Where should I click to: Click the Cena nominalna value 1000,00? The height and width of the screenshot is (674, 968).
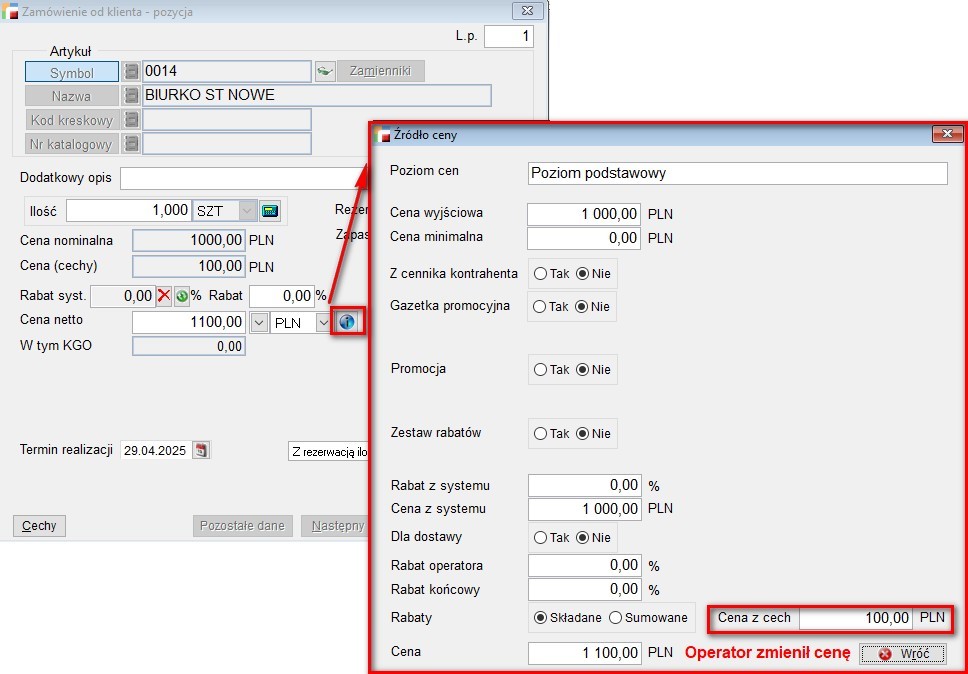[x=189, y=241]
